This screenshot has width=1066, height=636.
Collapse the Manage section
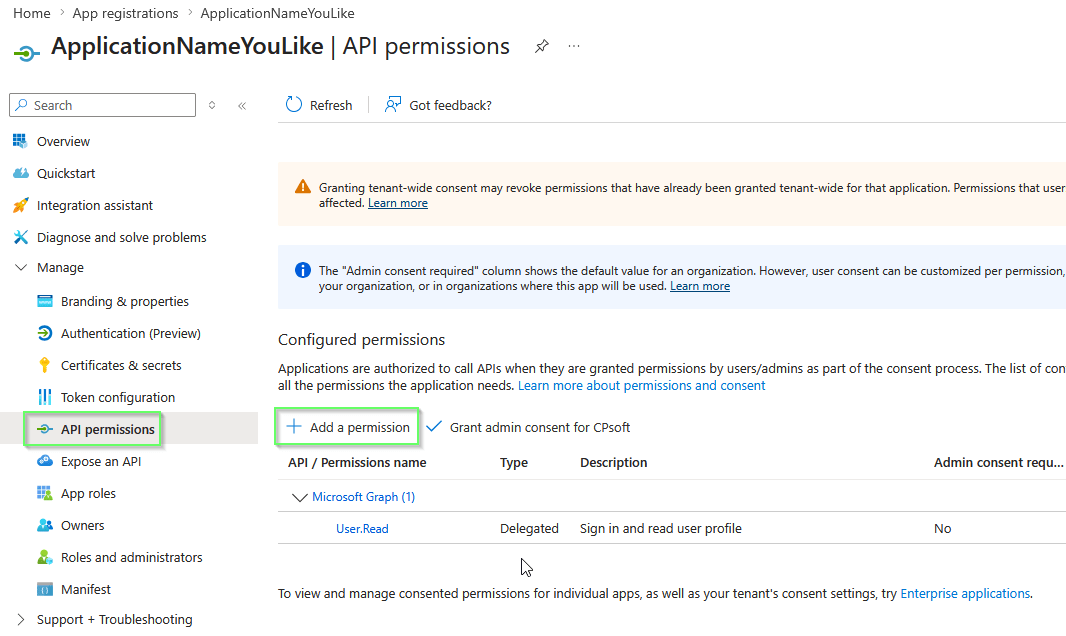tap(22, 267)
